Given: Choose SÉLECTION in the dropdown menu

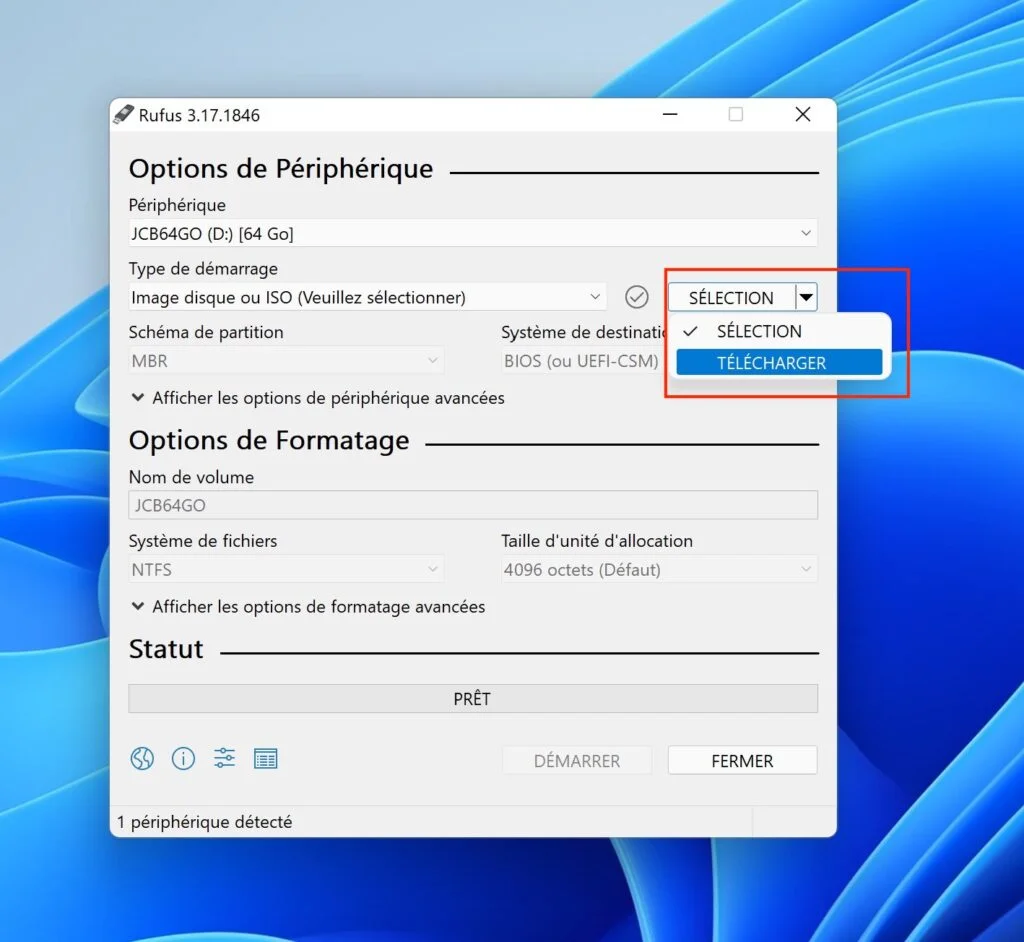Looking at the screenshot, I should pos(779,331).
